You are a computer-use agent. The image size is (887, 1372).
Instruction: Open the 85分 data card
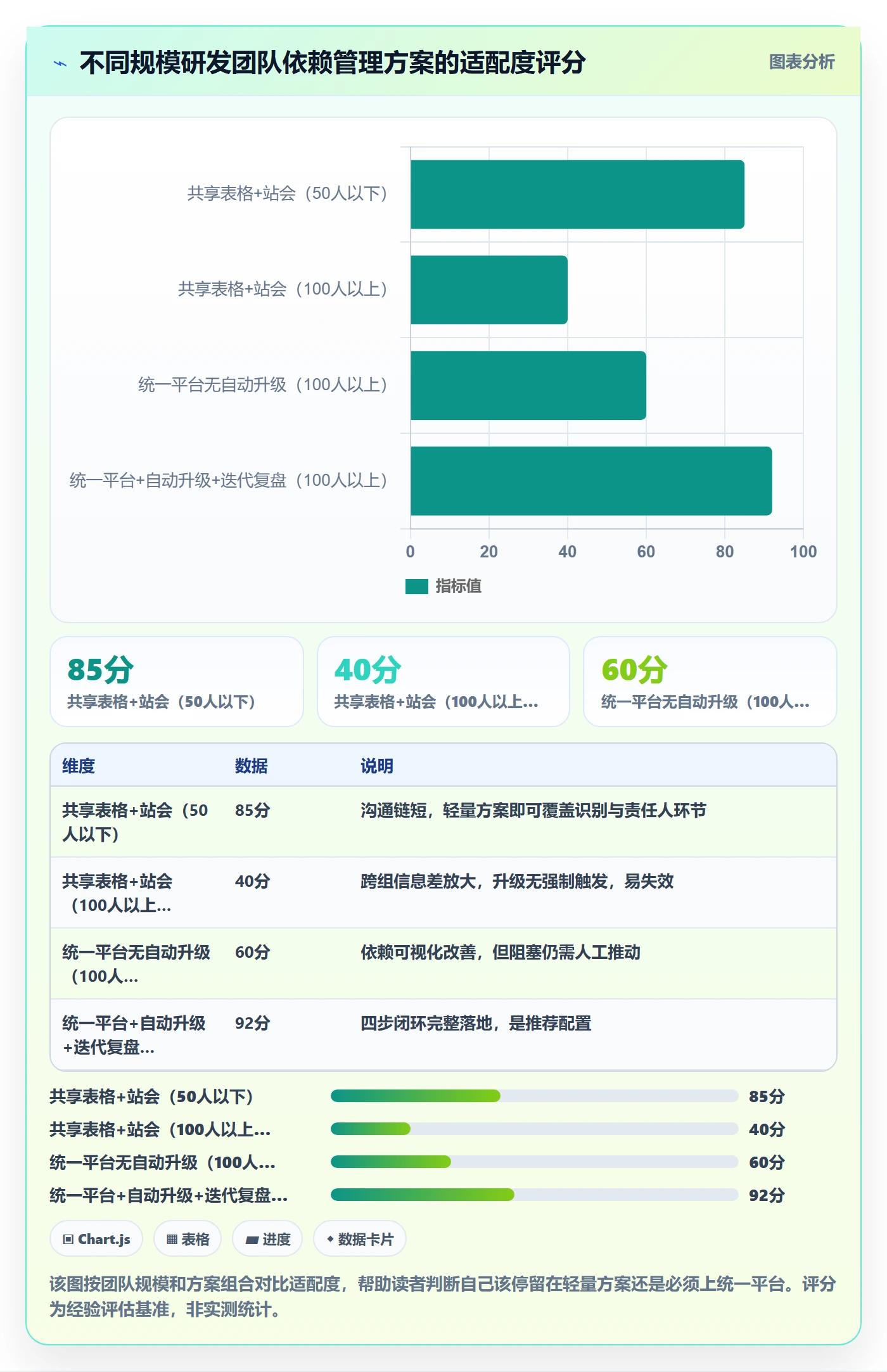pos(177,682)
